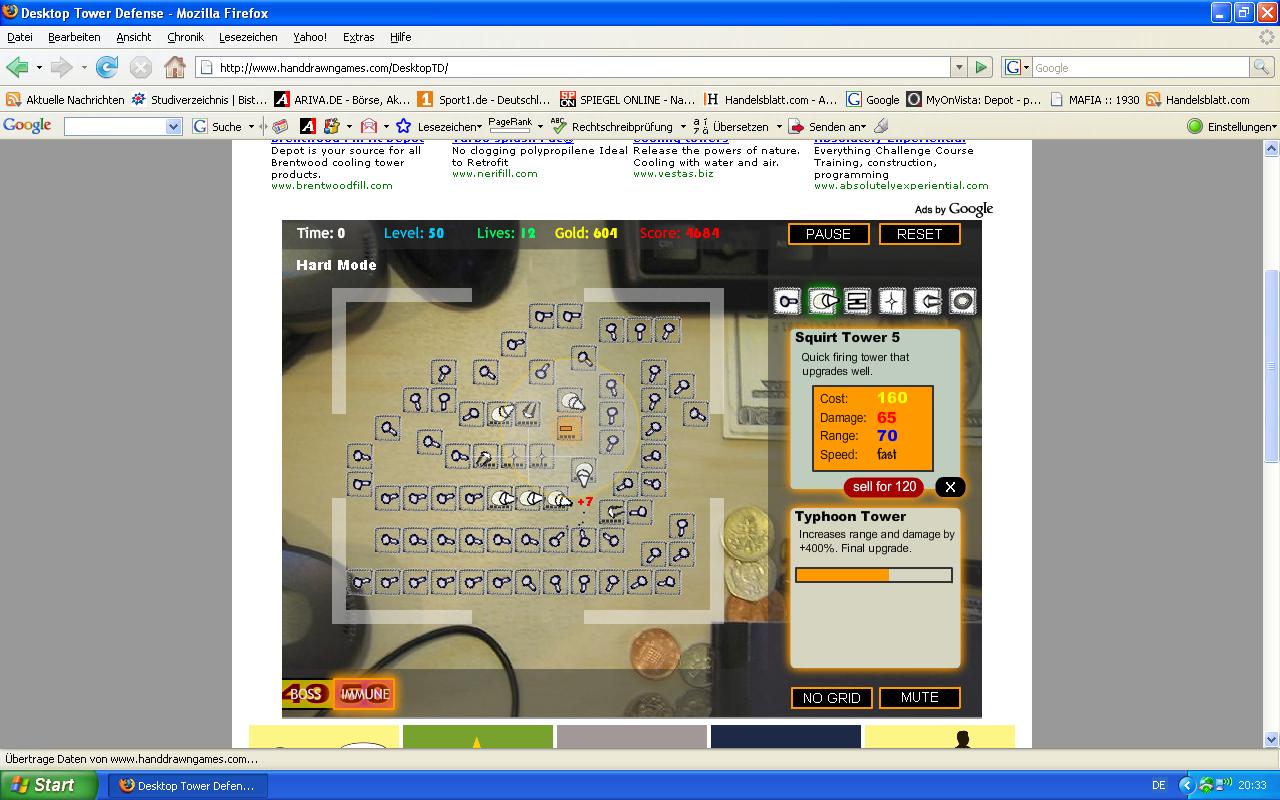Viewport: 1280px width, 800px height.
Task: Click the Stop loading icon
Action: point(141,67)
